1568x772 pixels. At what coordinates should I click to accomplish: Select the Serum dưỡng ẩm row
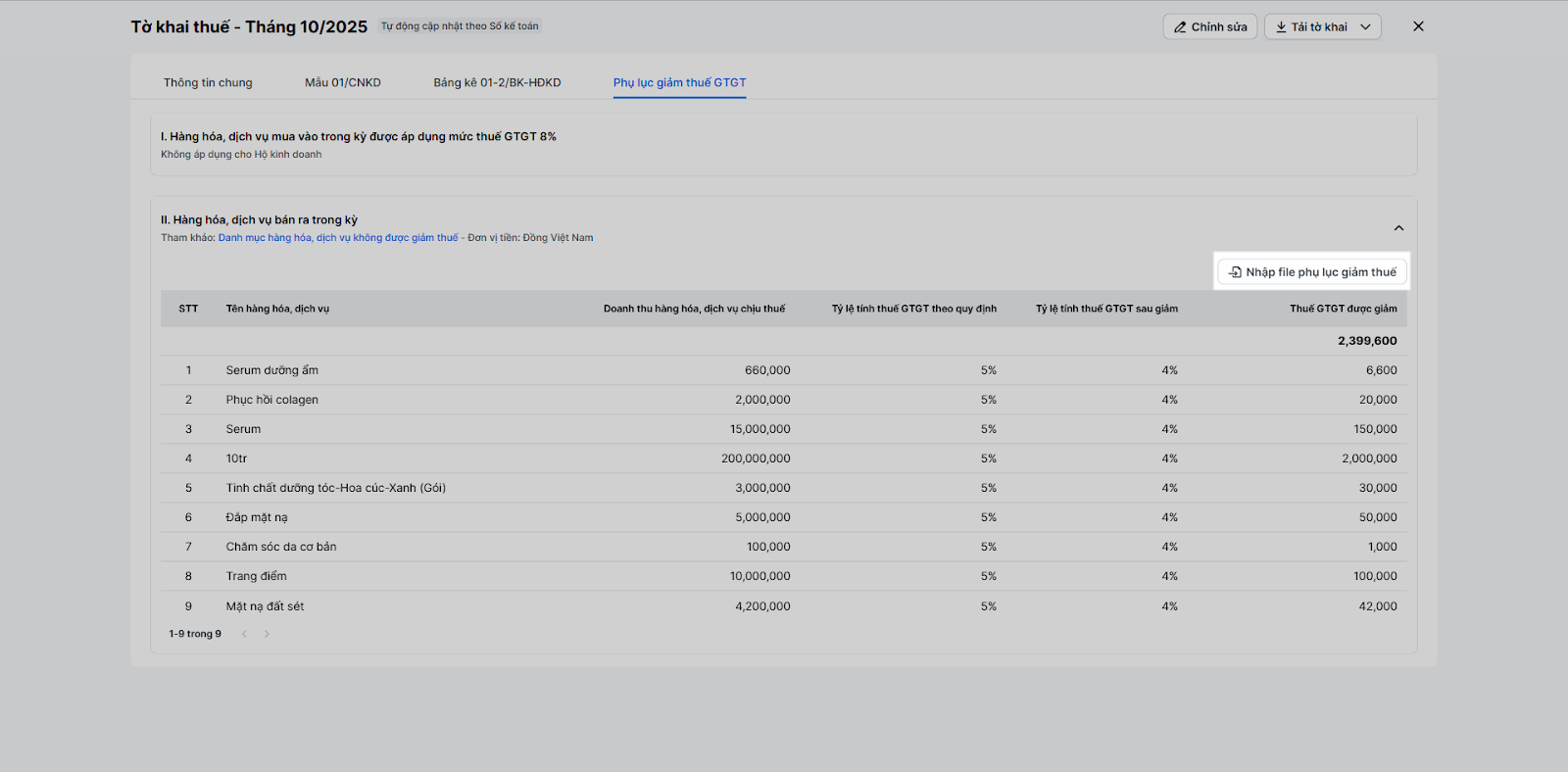coord(271,370)
